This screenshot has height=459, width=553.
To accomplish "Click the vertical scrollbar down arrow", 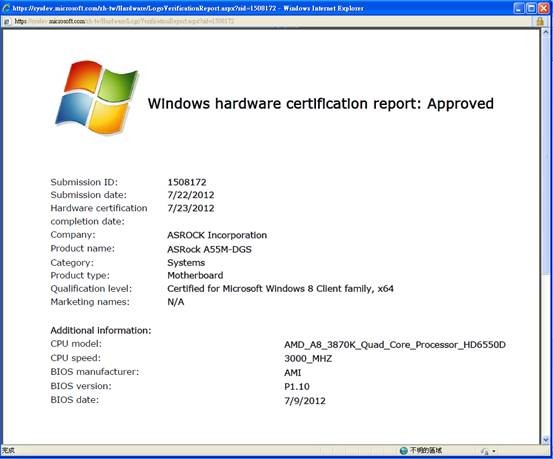I will [x=545, y=439].
